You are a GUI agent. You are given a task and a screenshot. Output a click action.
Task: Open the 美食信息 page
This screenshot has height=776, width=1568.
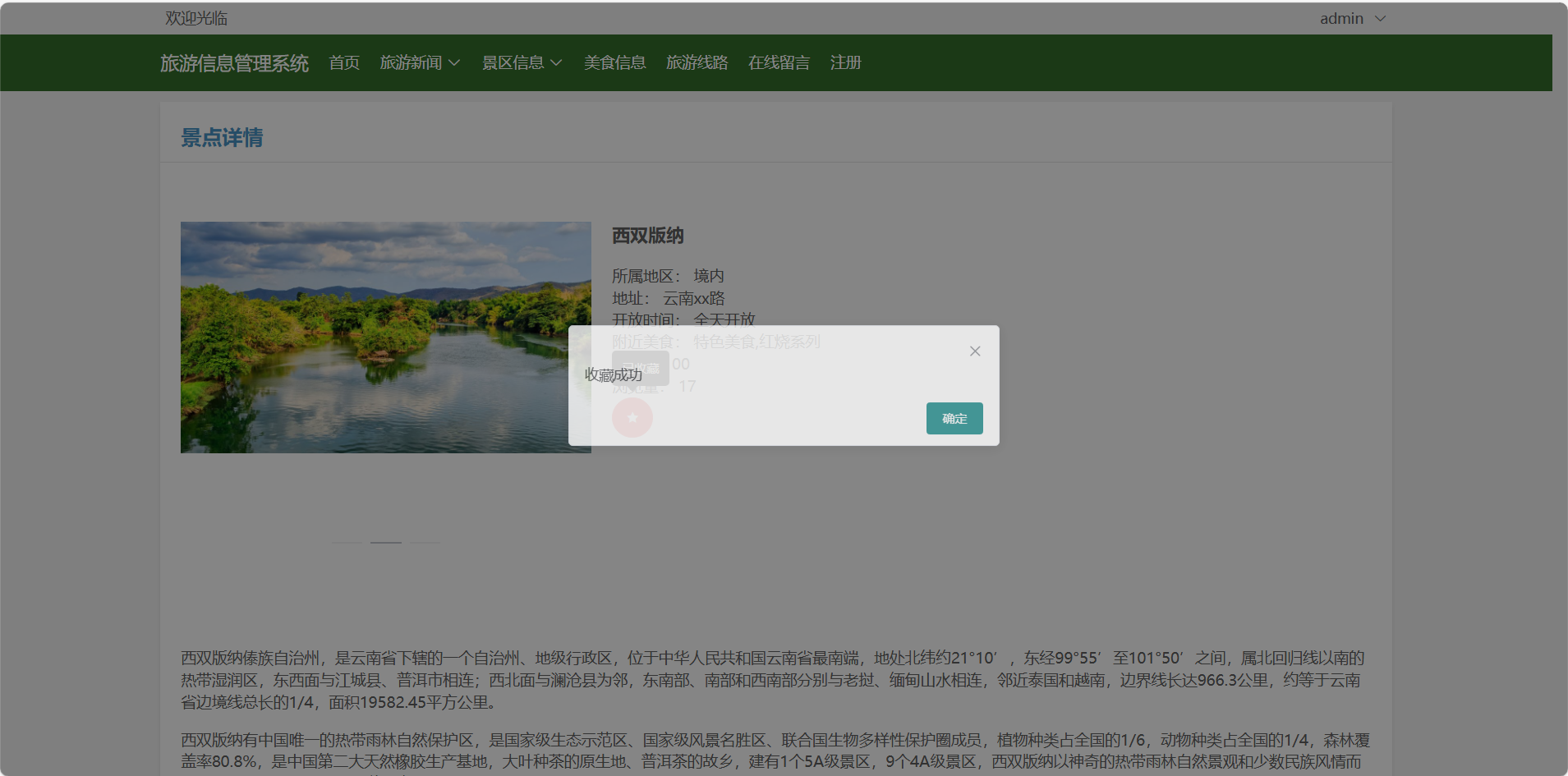click(614, 62)
